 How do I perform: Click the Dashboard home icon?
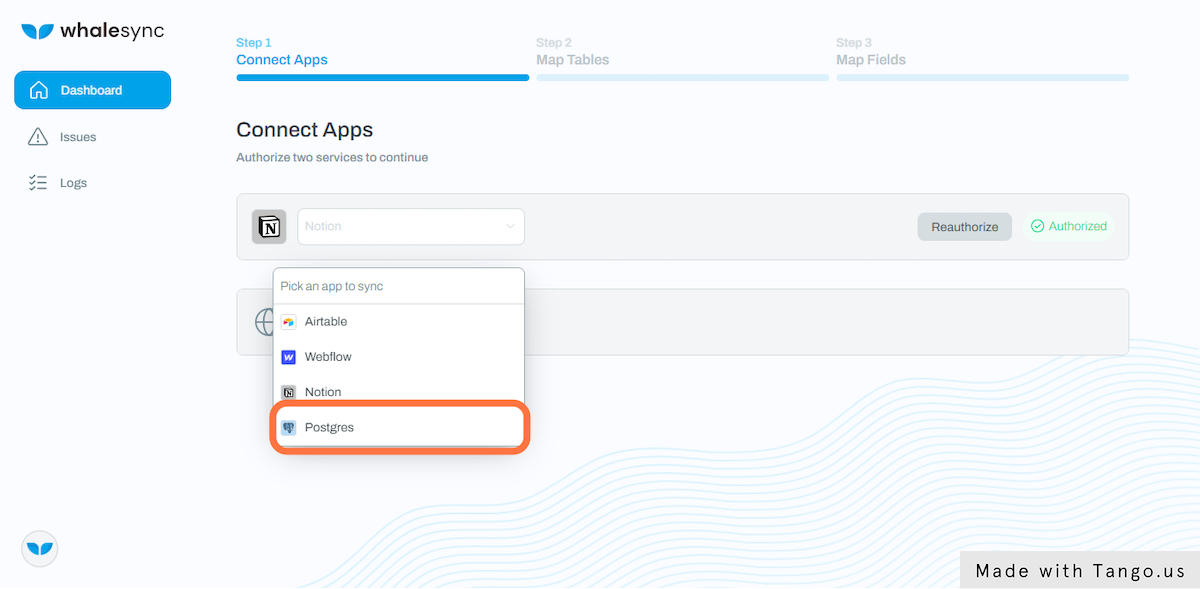click(39, 90)
